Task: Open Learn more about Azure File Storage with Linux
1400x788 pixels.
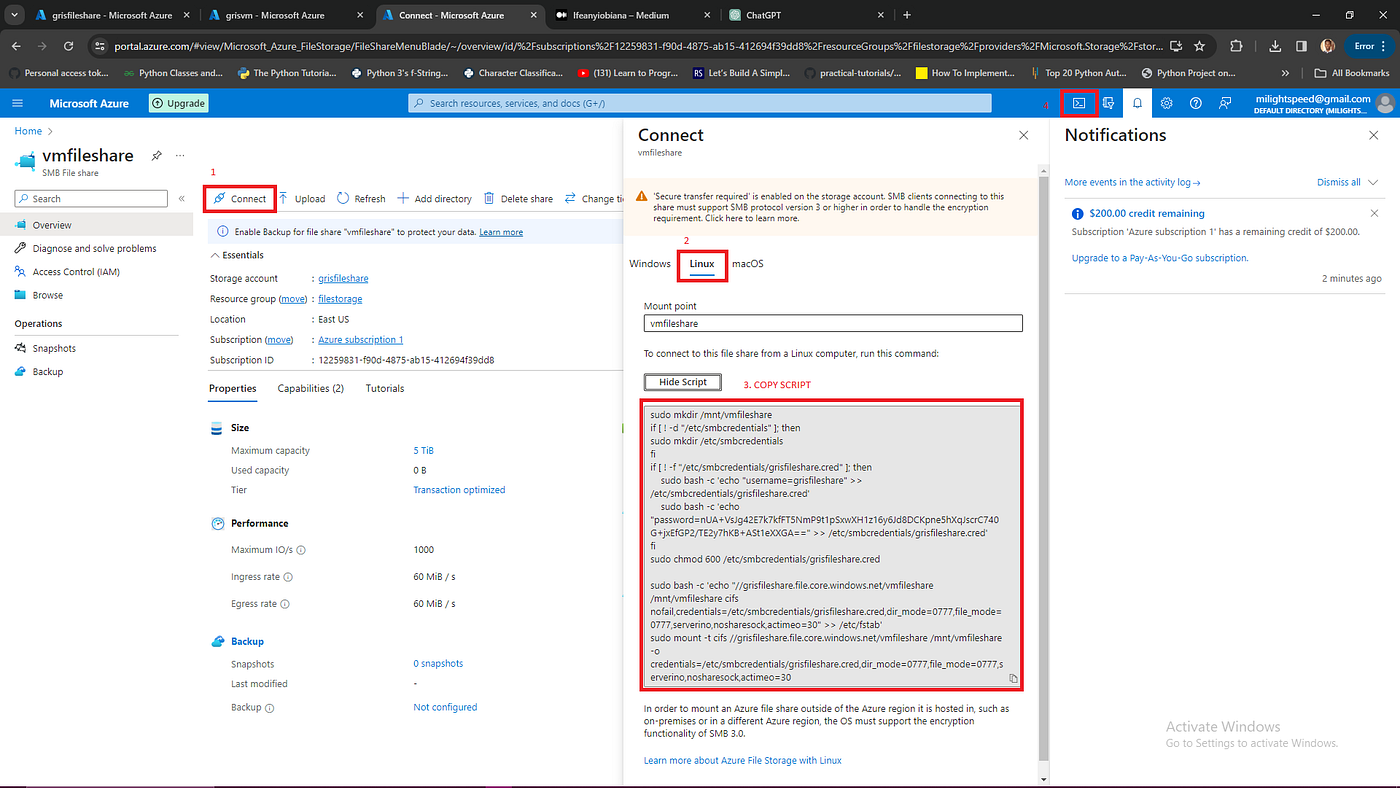Action: pos(743,760)
